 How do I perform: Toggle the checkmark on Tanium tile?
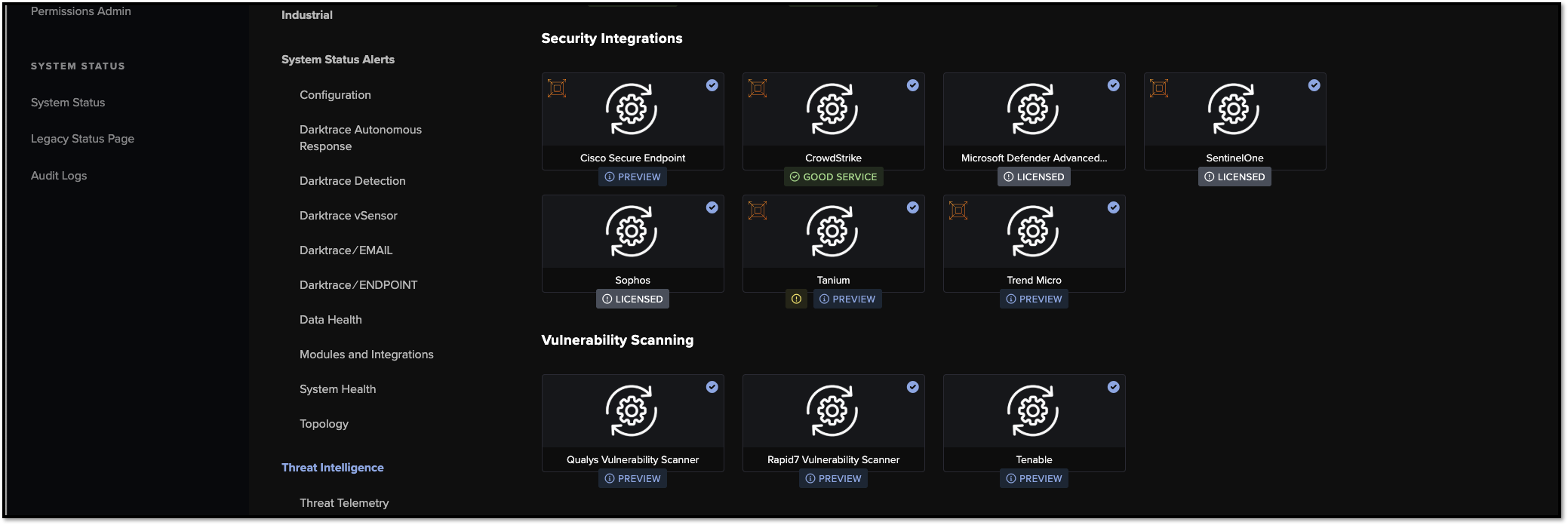(x=912, y=208)
